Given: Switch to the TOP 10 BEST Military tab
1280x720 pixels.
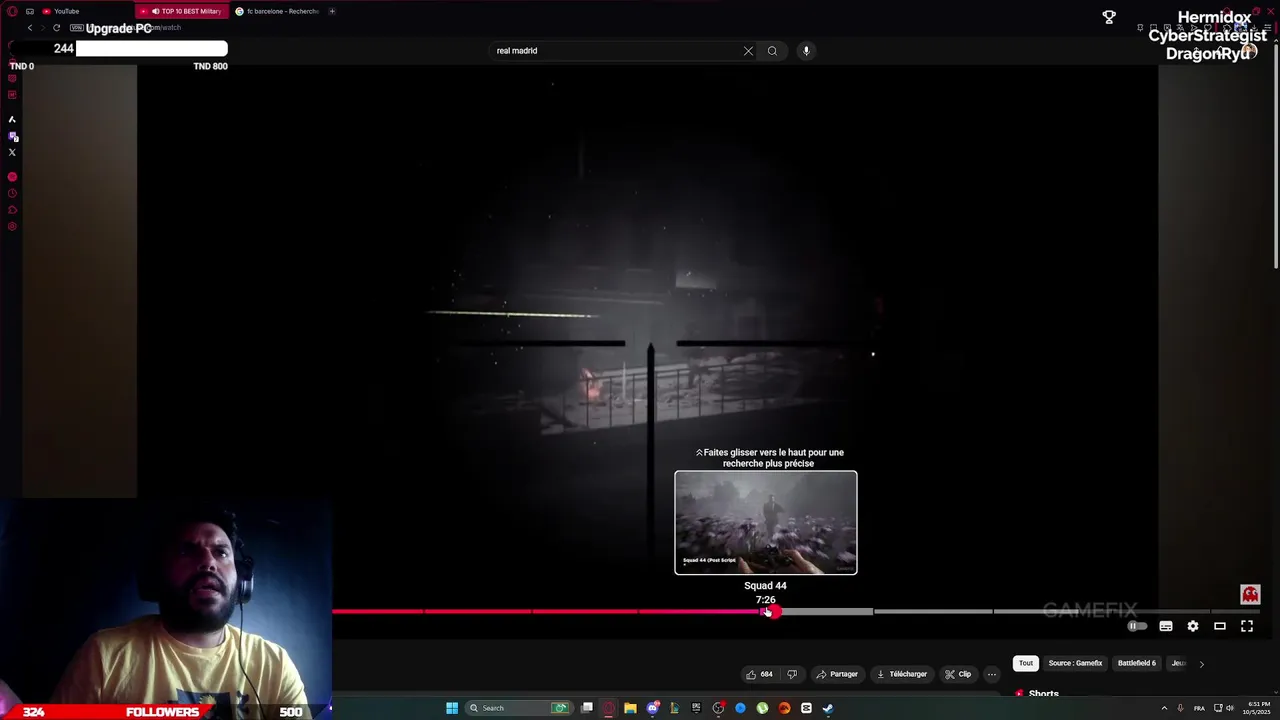Looking at the screenshot, I should [180, 11].
